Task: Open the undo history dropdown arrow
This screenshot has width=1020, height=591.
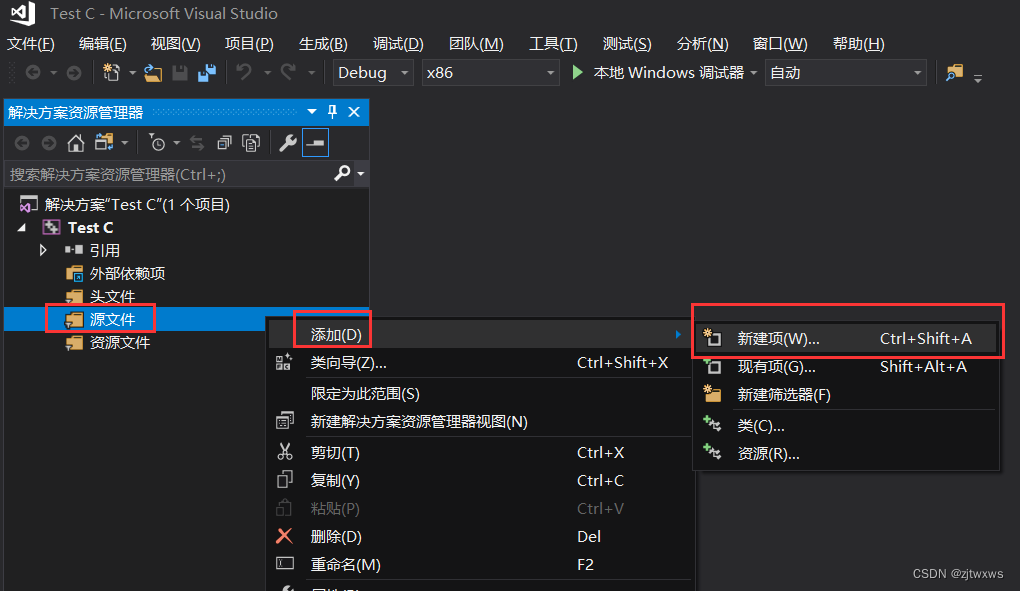Action: [x=267, y=73]
